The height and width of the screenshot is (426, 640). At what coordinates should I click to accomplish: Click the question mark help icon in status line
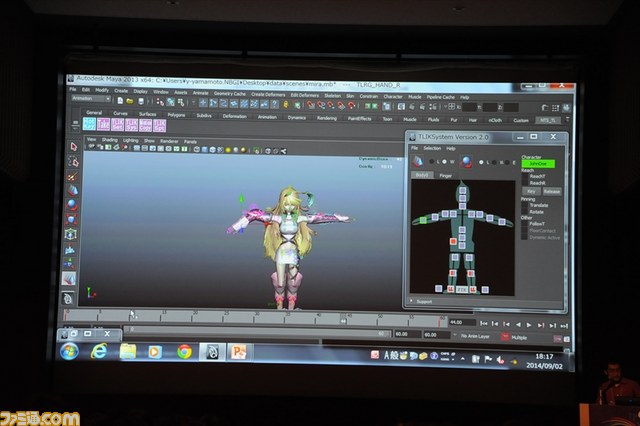click(x=275, y=104)
